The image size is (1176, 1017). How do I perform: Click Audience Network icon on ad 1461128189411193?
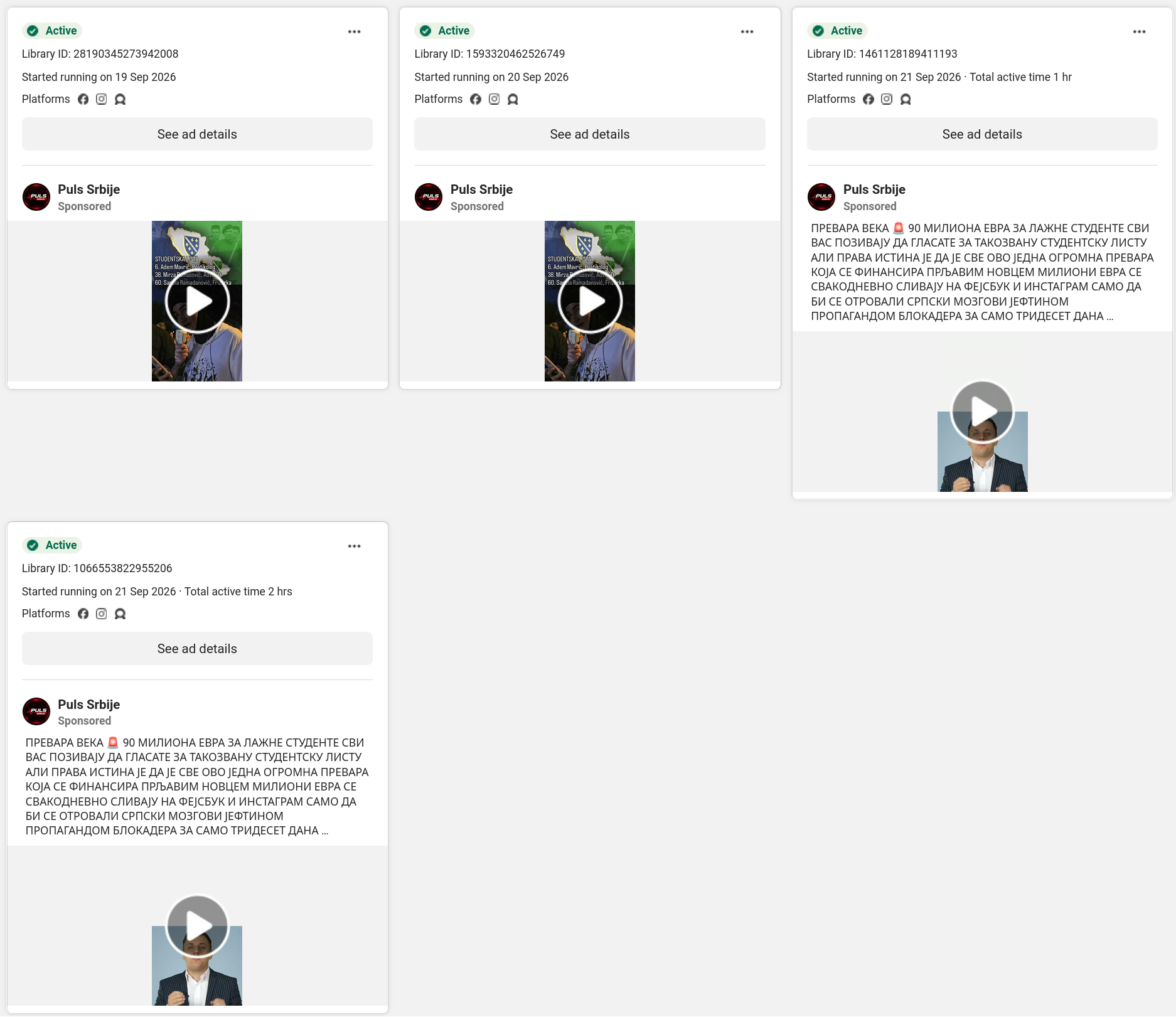click(906, 99)
